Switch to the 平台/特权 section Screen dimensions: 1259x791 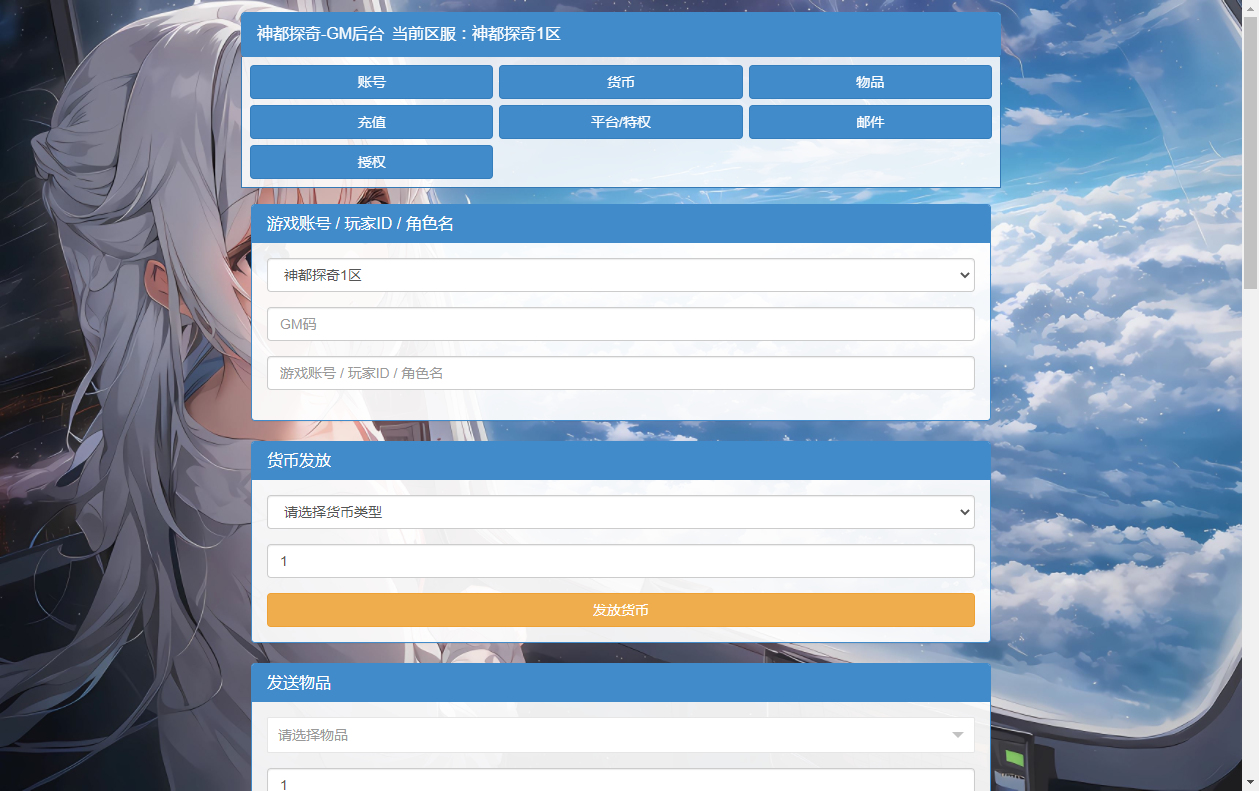pyautogui.click(x=621, y=122)
